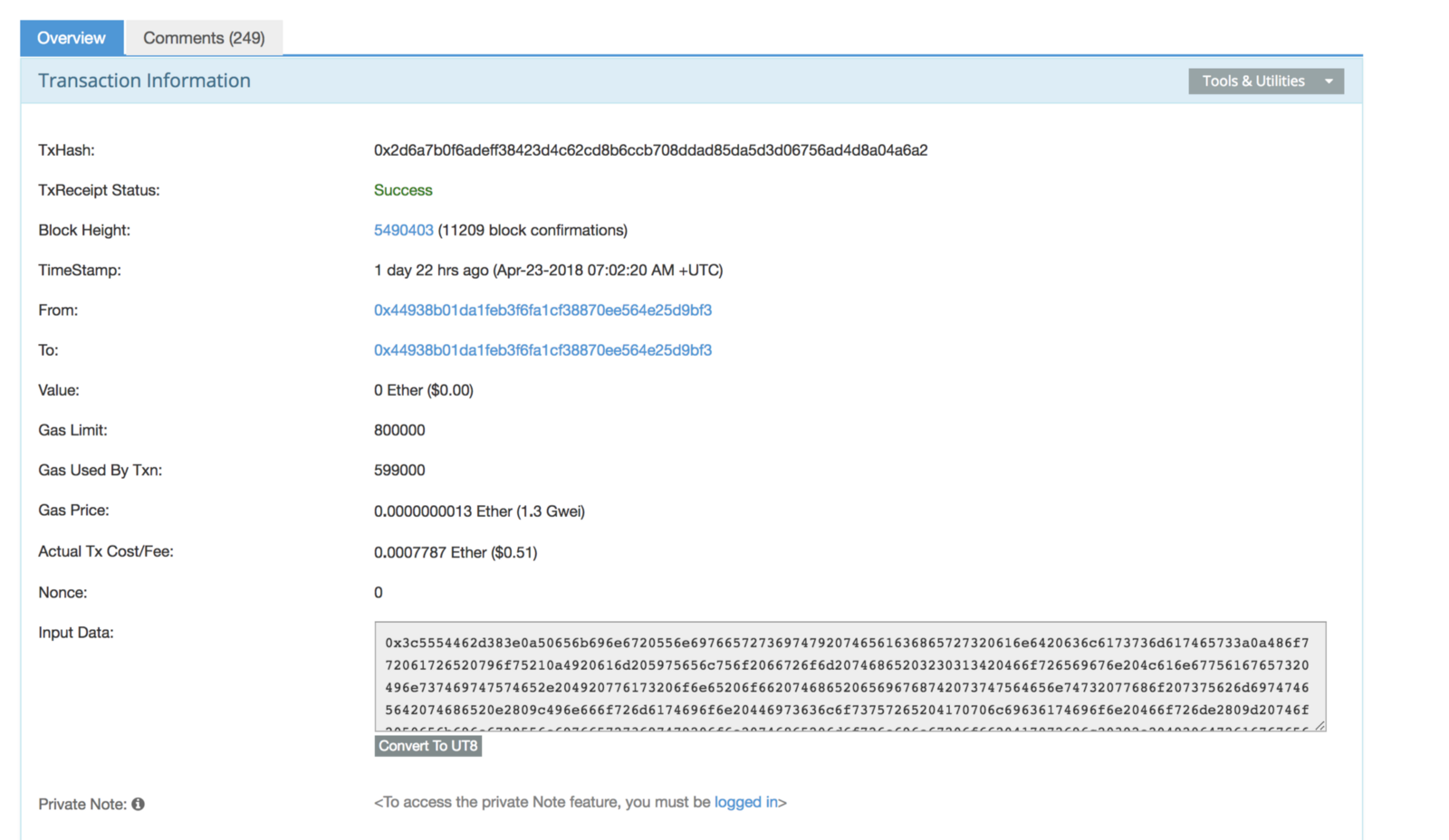1449x840 pixels.
Task: Click the 'Private Note:' label
Action: click(x=82, y=804)
